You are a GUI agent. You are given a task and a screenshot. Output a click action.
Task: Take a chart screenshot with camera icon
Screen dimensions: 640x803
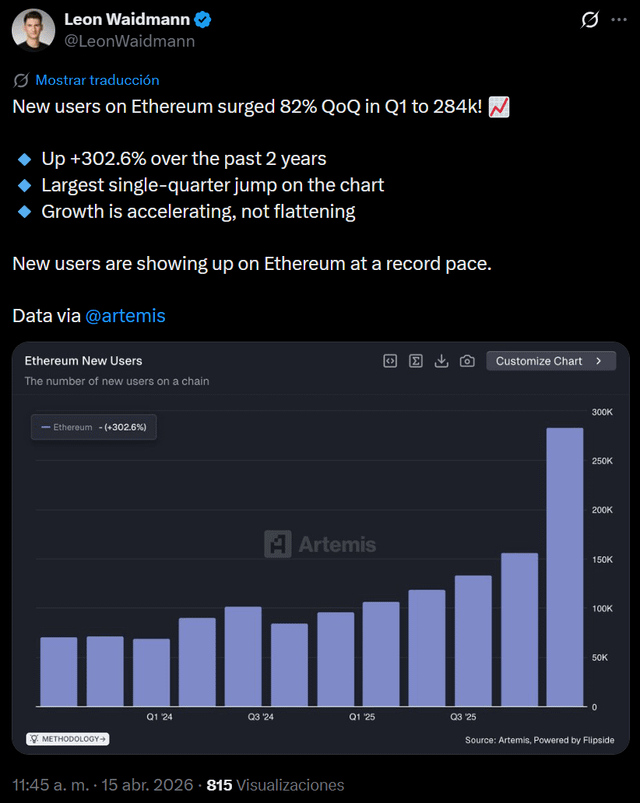467,361
